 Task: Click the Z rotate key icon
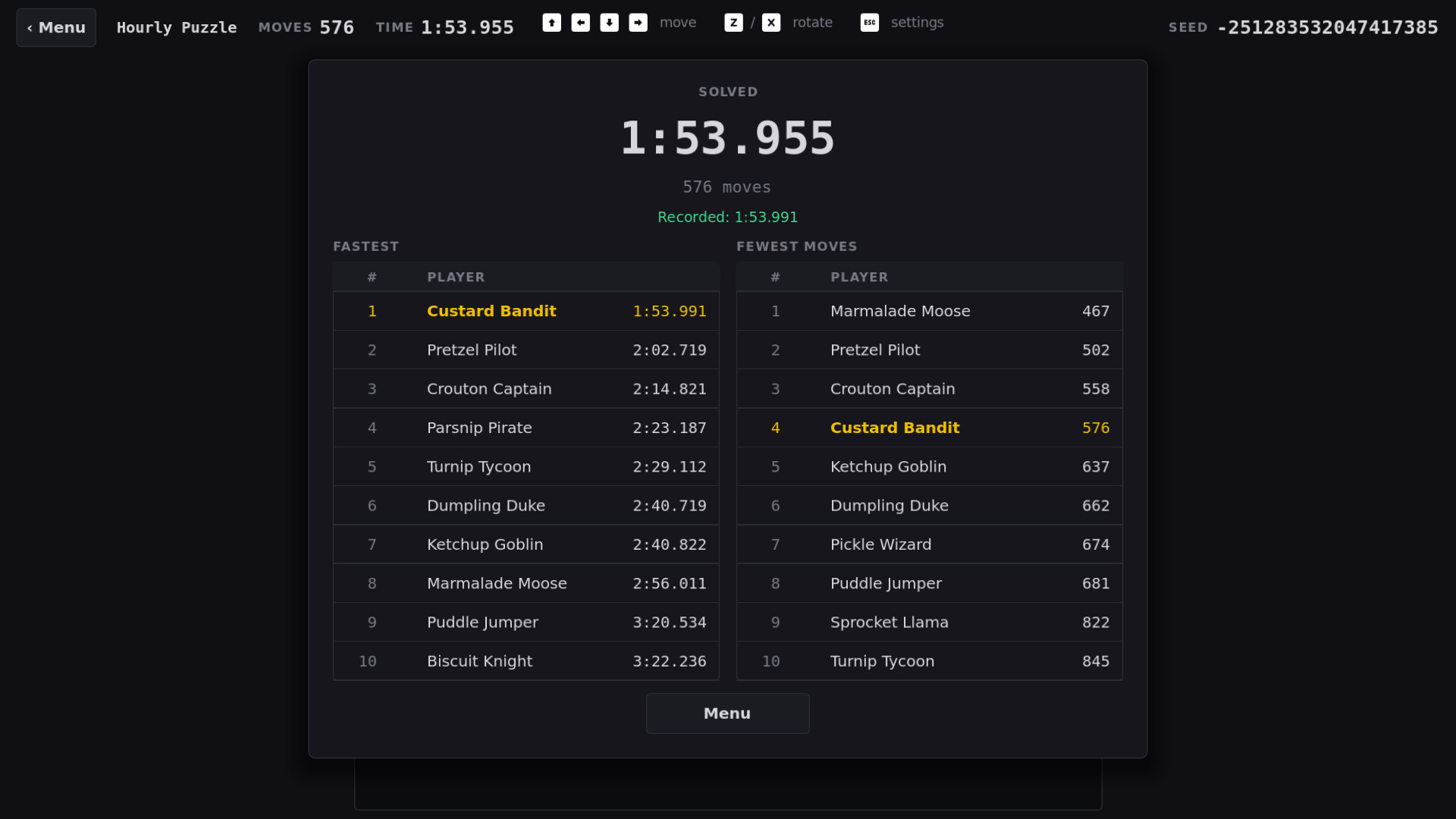click(733, 23)
